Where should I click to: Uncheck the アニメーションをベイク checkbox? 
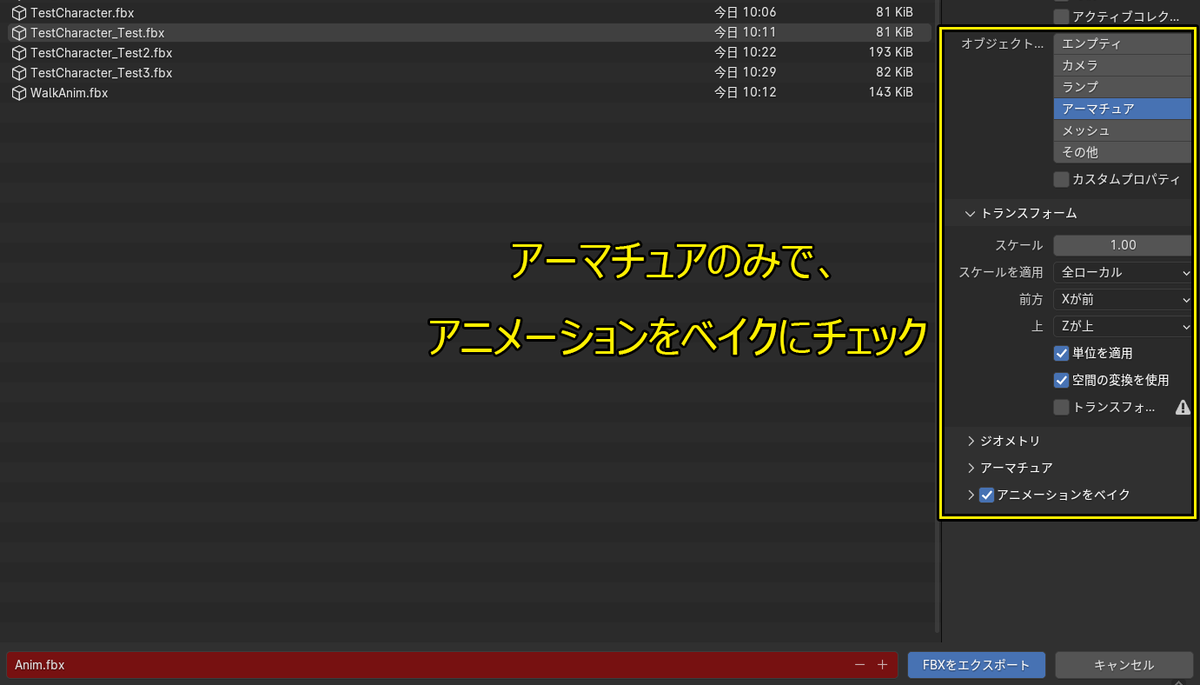tap(986, 495)
